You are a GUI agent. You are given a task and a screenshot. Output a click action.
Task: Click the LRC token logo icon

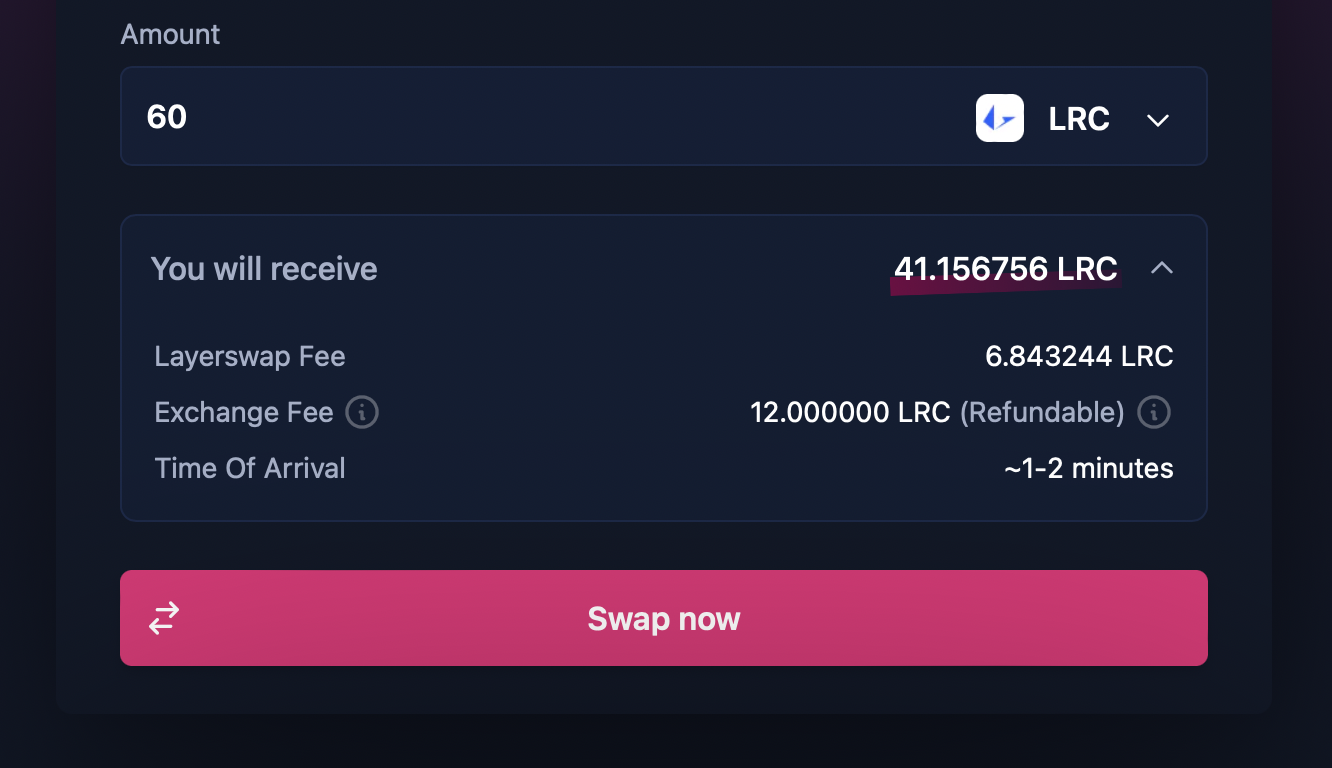(x=999, y=118)
